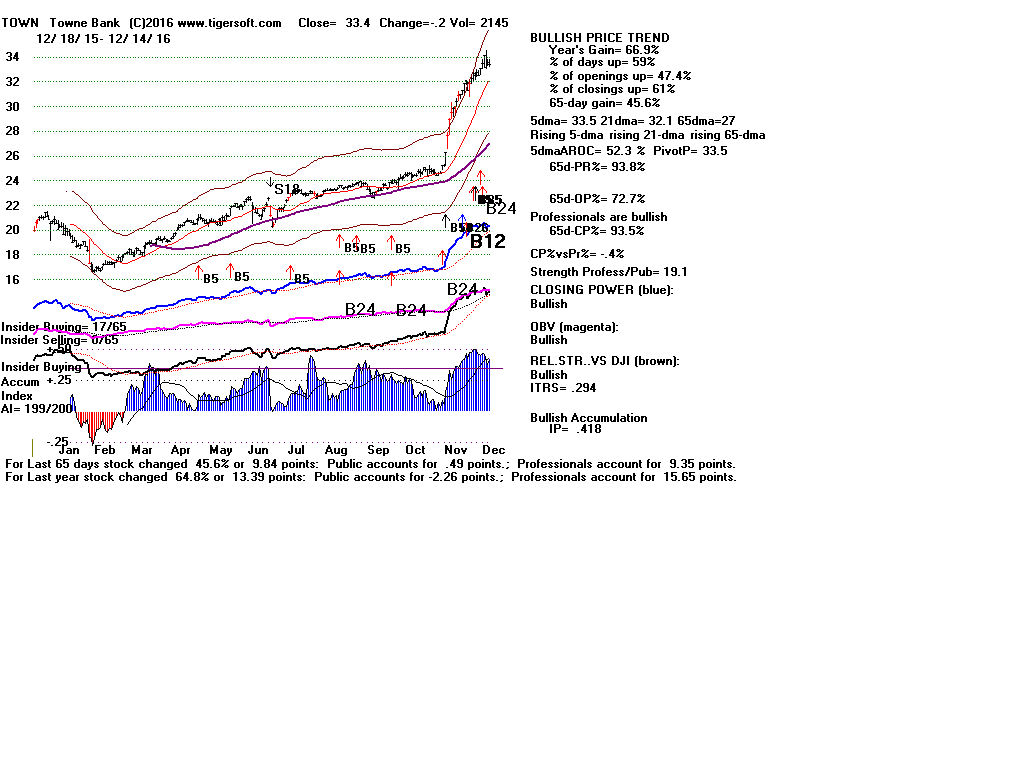Image resolution: width=1024 pixels, height=768 pixels.
Task: Click the black down arrow above S18
Action: click(271, 182)
